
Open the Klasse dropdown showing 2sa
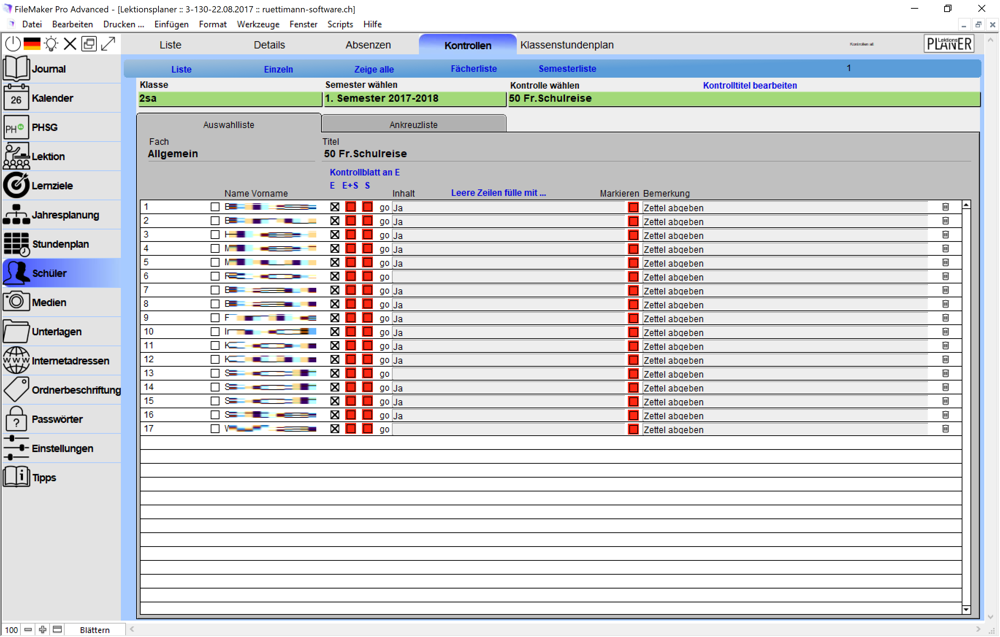(x=230, y=99)
